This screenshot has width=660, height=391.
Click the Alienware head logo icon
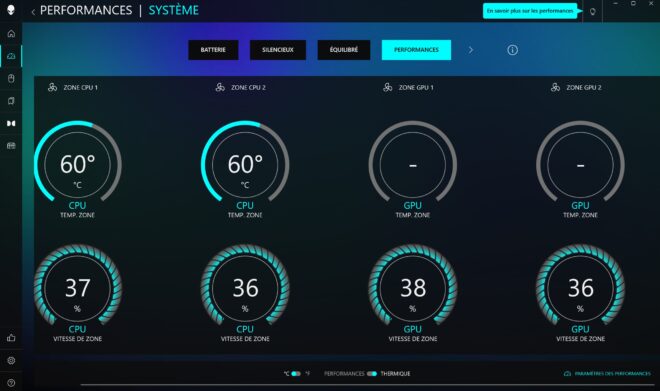coord(11,9)
